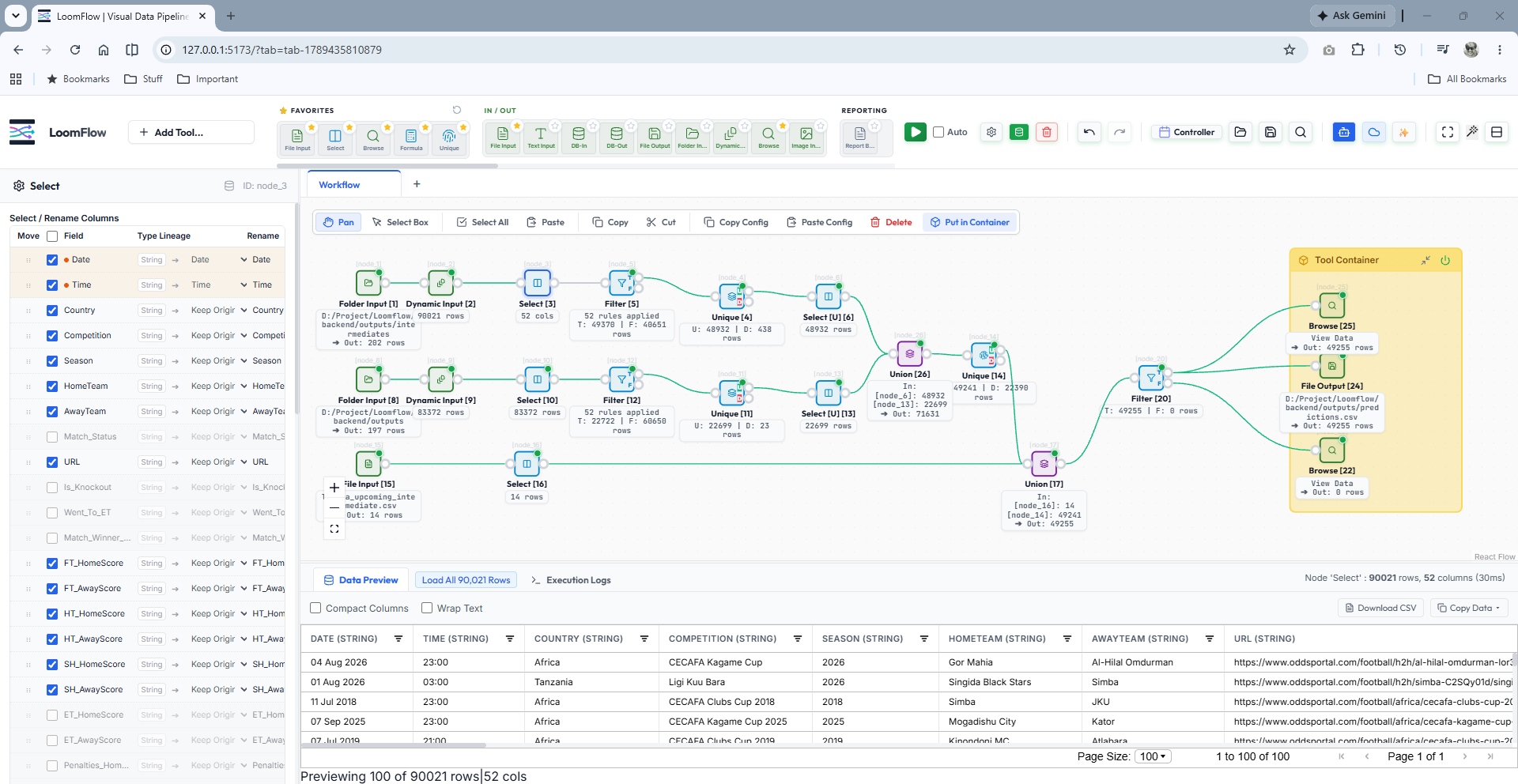Download the preview as CSV
The width and height of the screenshot is (1518, 784).
point(1380,608)
